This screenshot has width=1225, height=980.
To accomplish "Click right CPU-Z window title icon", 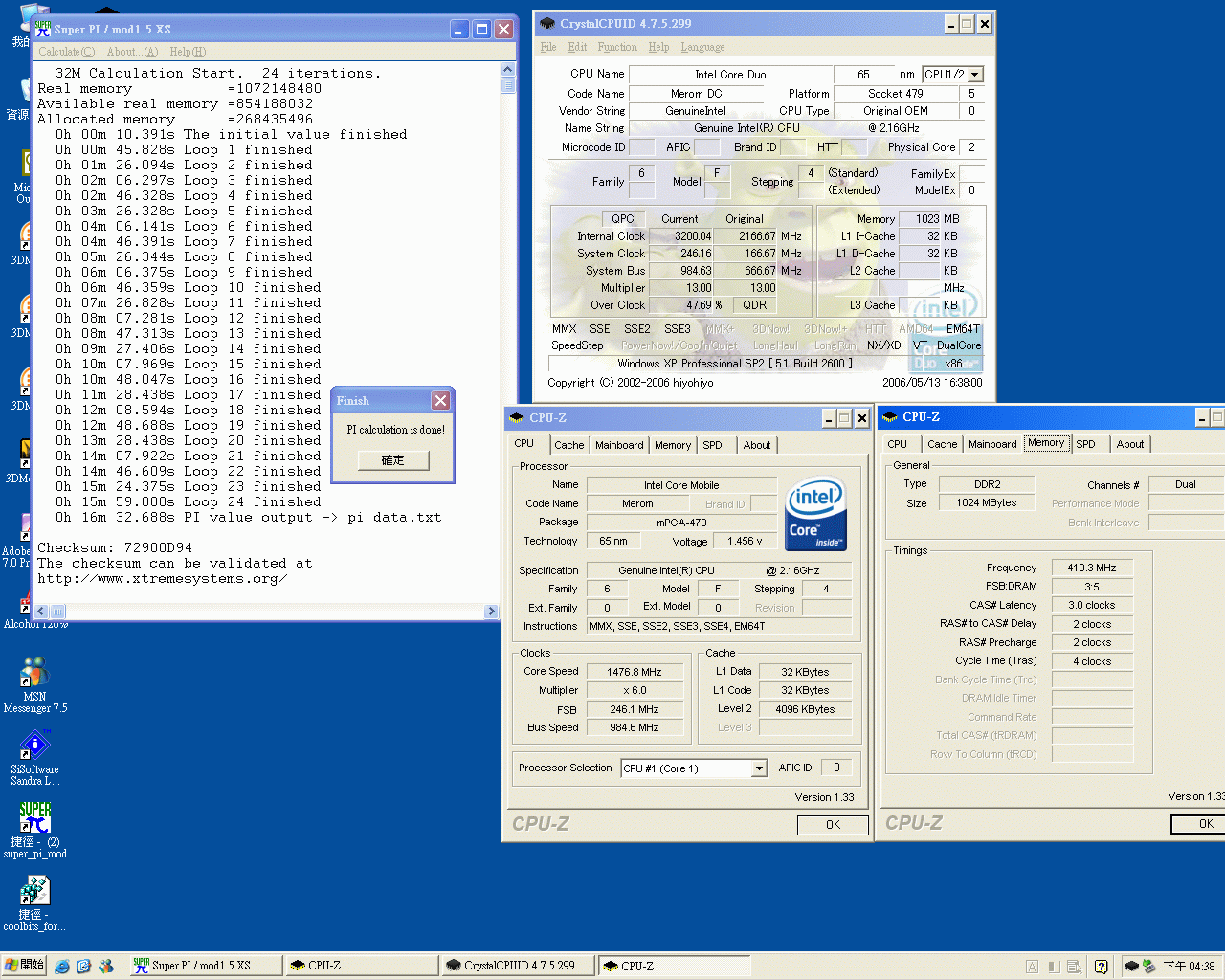I will 890,417.
